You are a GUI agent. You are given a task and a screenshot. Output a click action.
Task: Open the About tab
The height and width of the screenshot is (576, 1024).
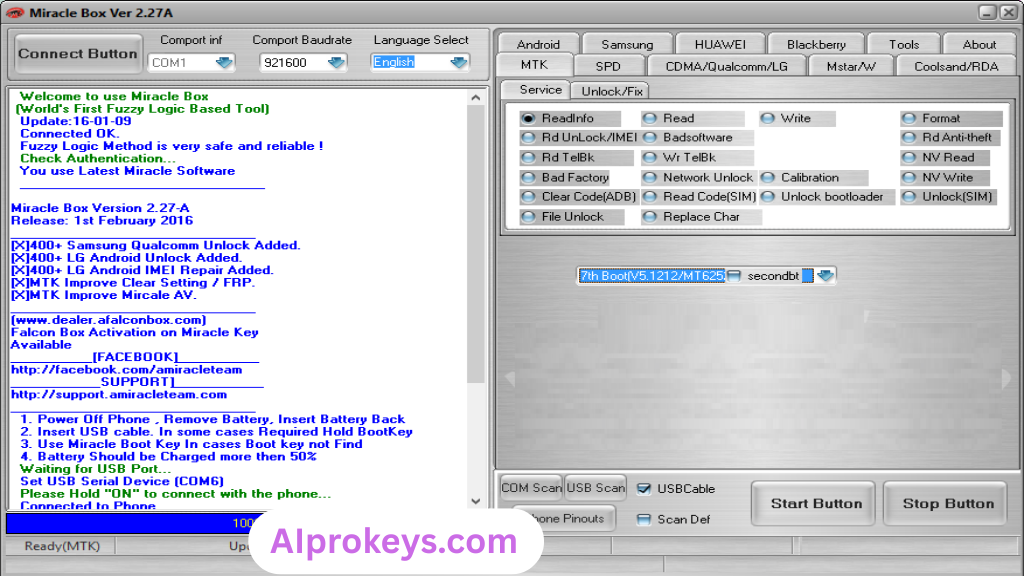point(980,44)
